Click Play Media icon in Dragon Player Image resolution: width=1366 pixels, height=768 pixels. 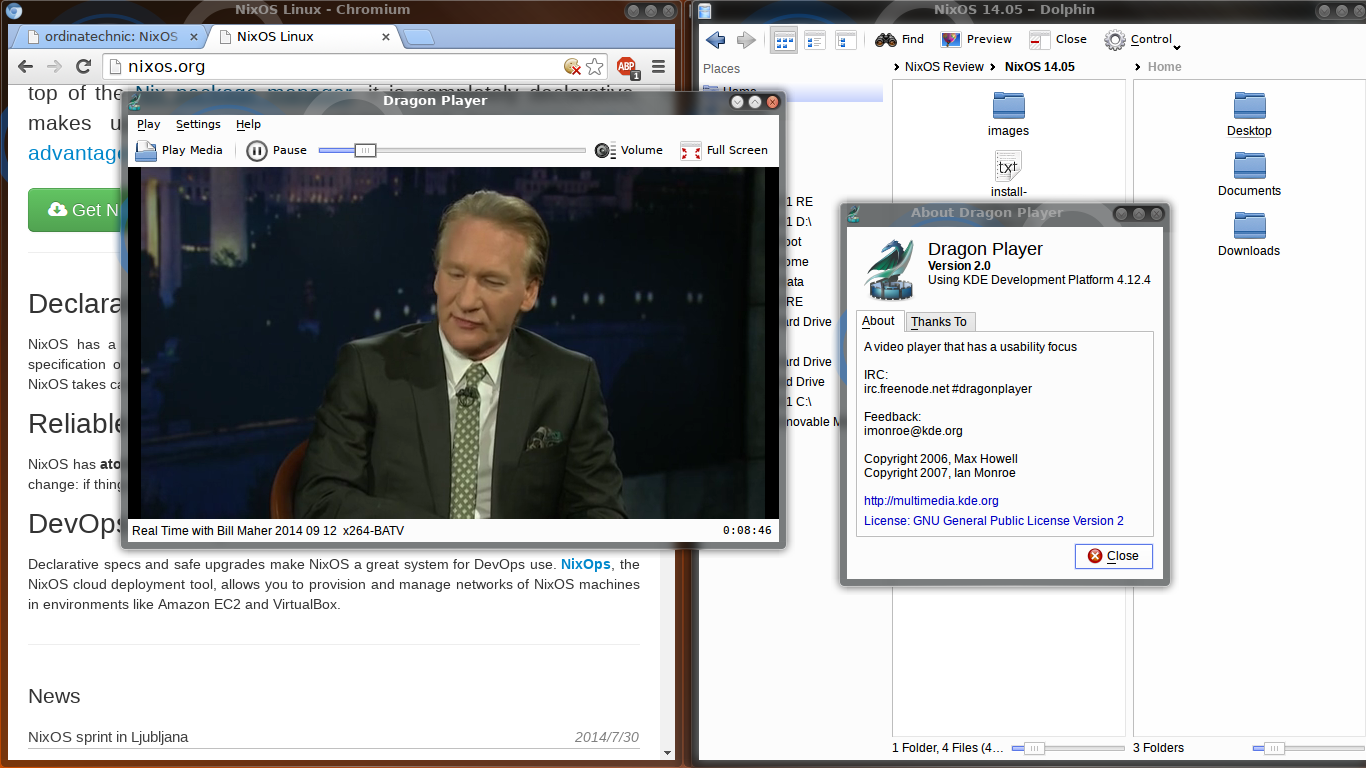146,151
